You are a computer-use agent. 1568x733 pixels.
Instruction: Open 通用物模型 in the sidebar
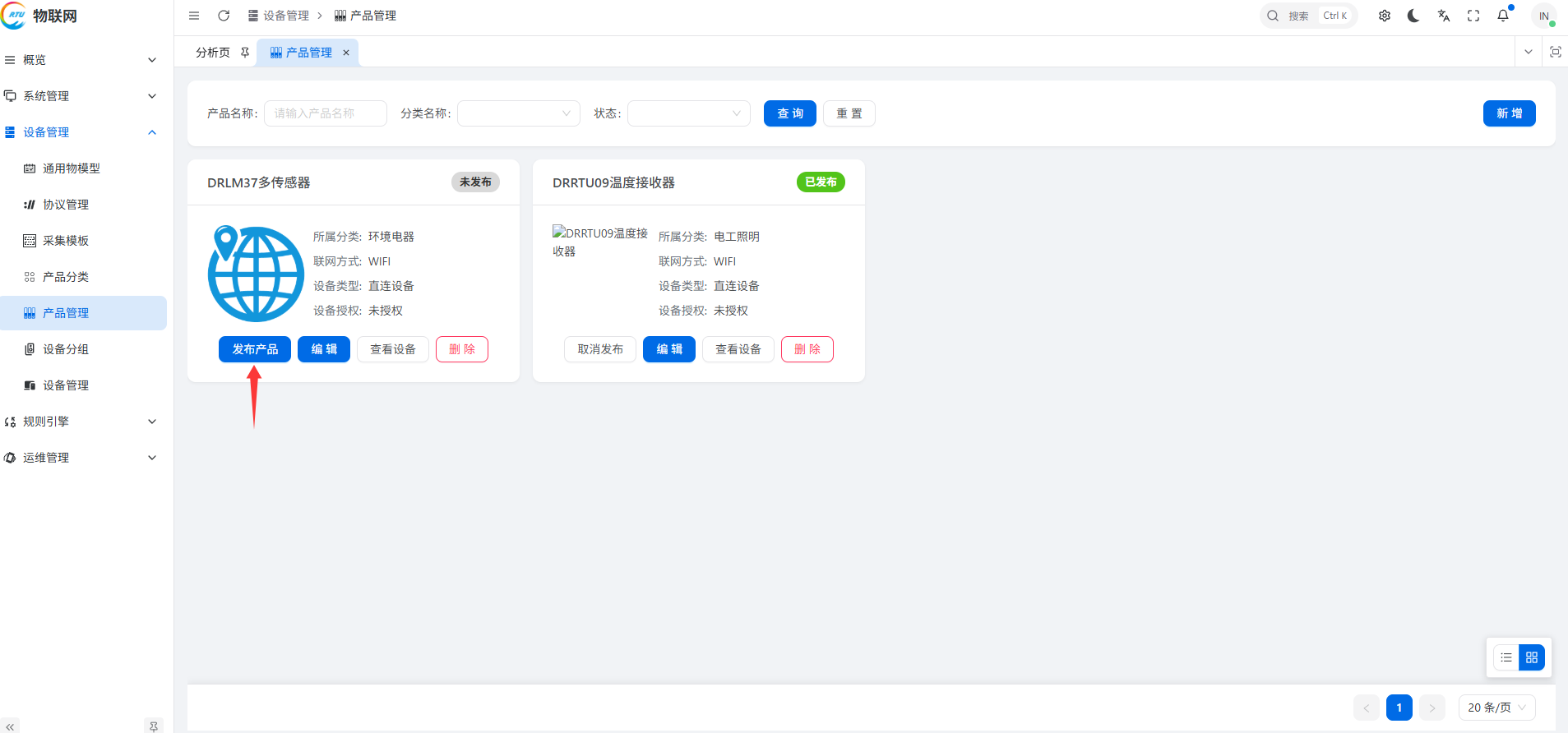point(83,168)
